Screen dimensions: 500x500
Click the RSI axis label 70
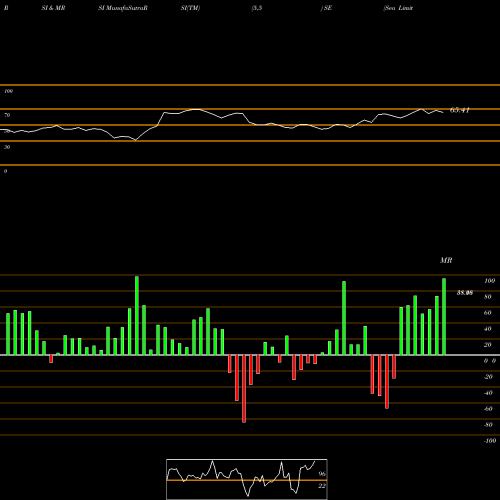click(x=7, y=115)
